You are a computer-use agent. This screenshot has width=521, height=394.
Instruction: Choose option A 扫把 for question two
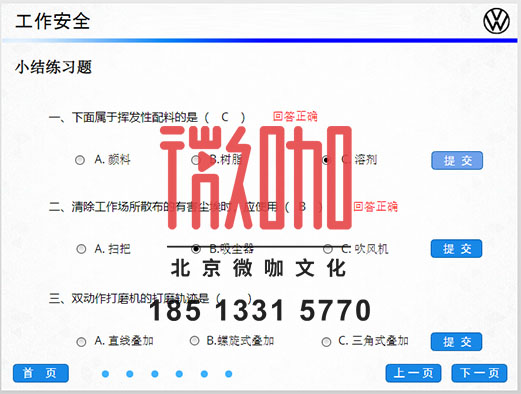pyautogui.click(x=81, y=249)
